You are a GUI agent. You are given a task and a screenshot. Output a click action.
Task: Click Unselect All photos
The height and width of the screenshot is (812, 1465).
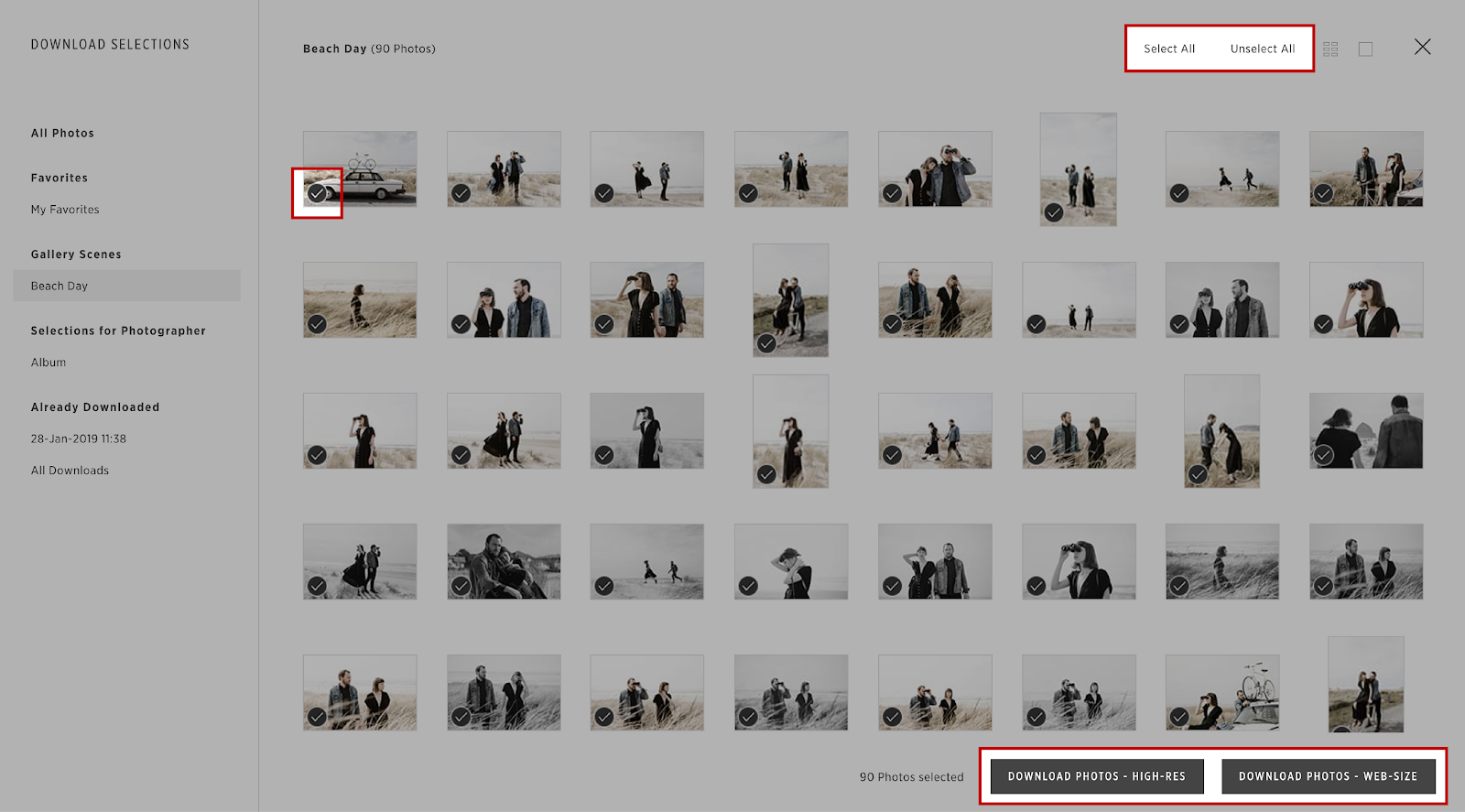click(x=1263, y=49)
